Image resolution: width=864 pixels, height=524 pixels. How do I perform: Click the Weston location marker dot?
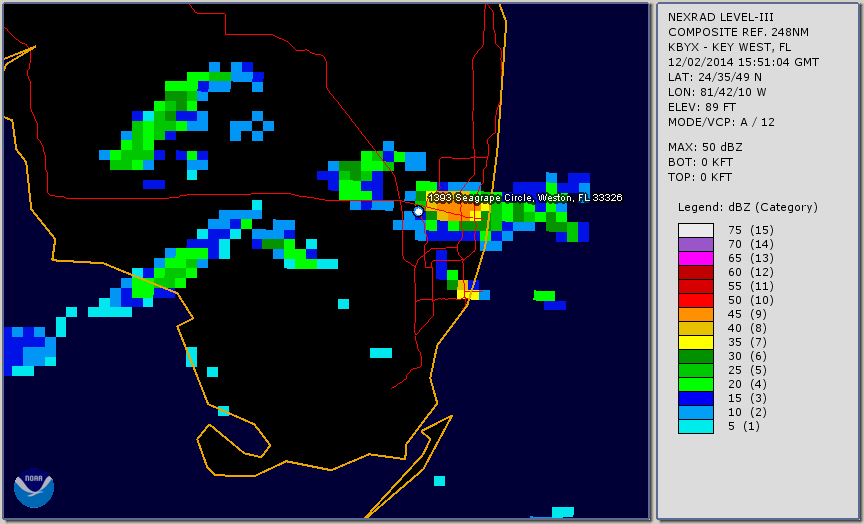pos(418,211)
